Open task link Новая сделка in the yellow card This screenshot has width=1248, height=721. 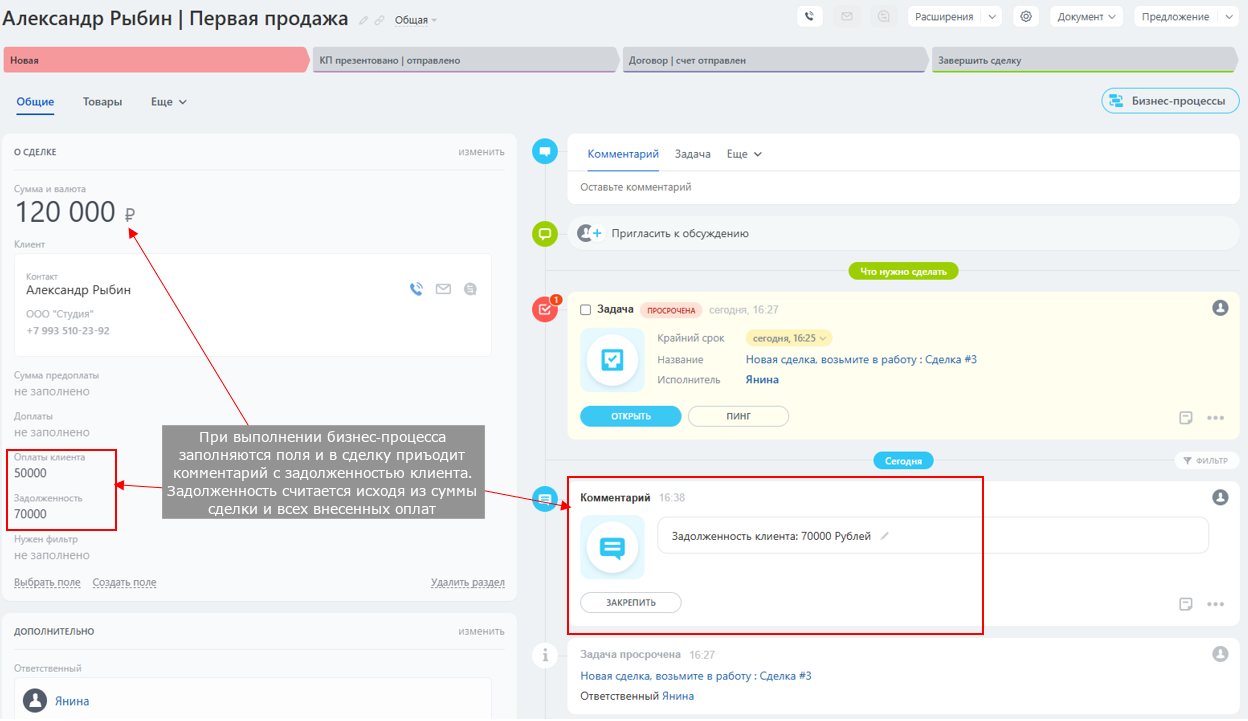pyautogui.click(x=861, y=359)
